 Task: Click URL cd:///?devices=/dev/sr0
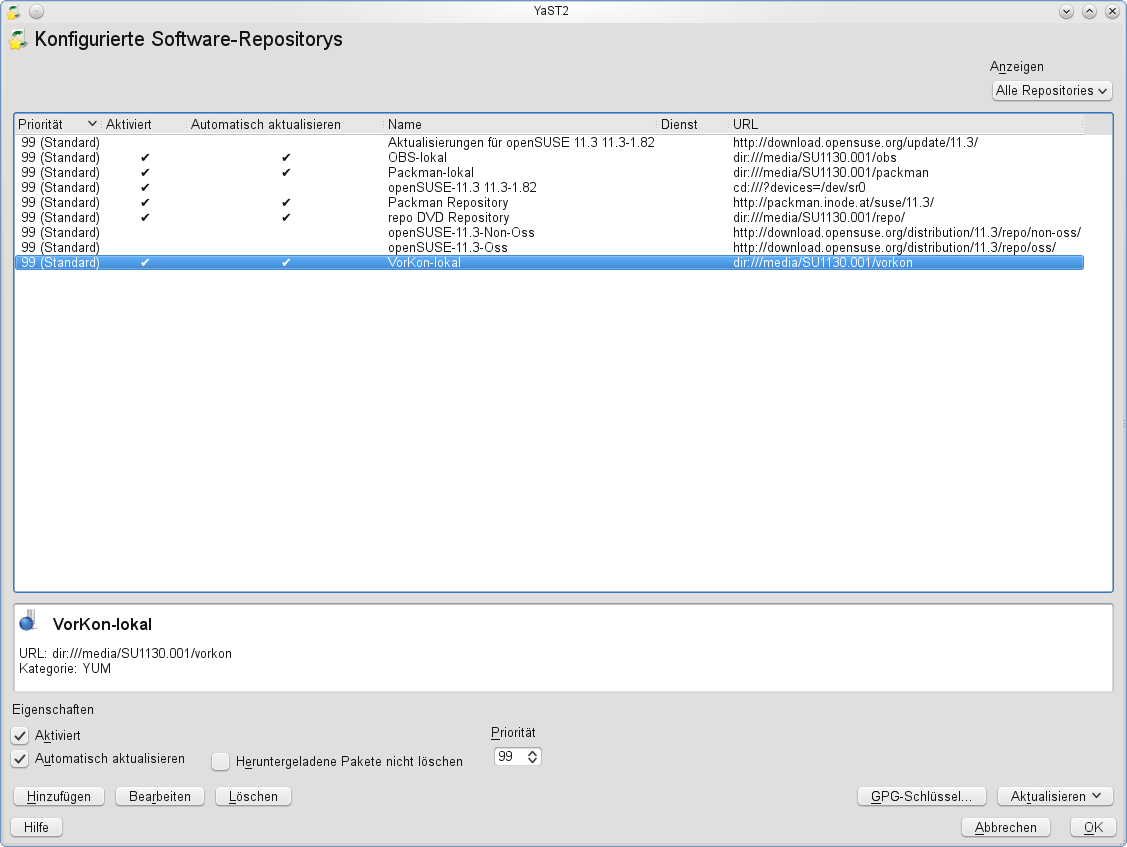pyautogui.click(x=799, y=188)
